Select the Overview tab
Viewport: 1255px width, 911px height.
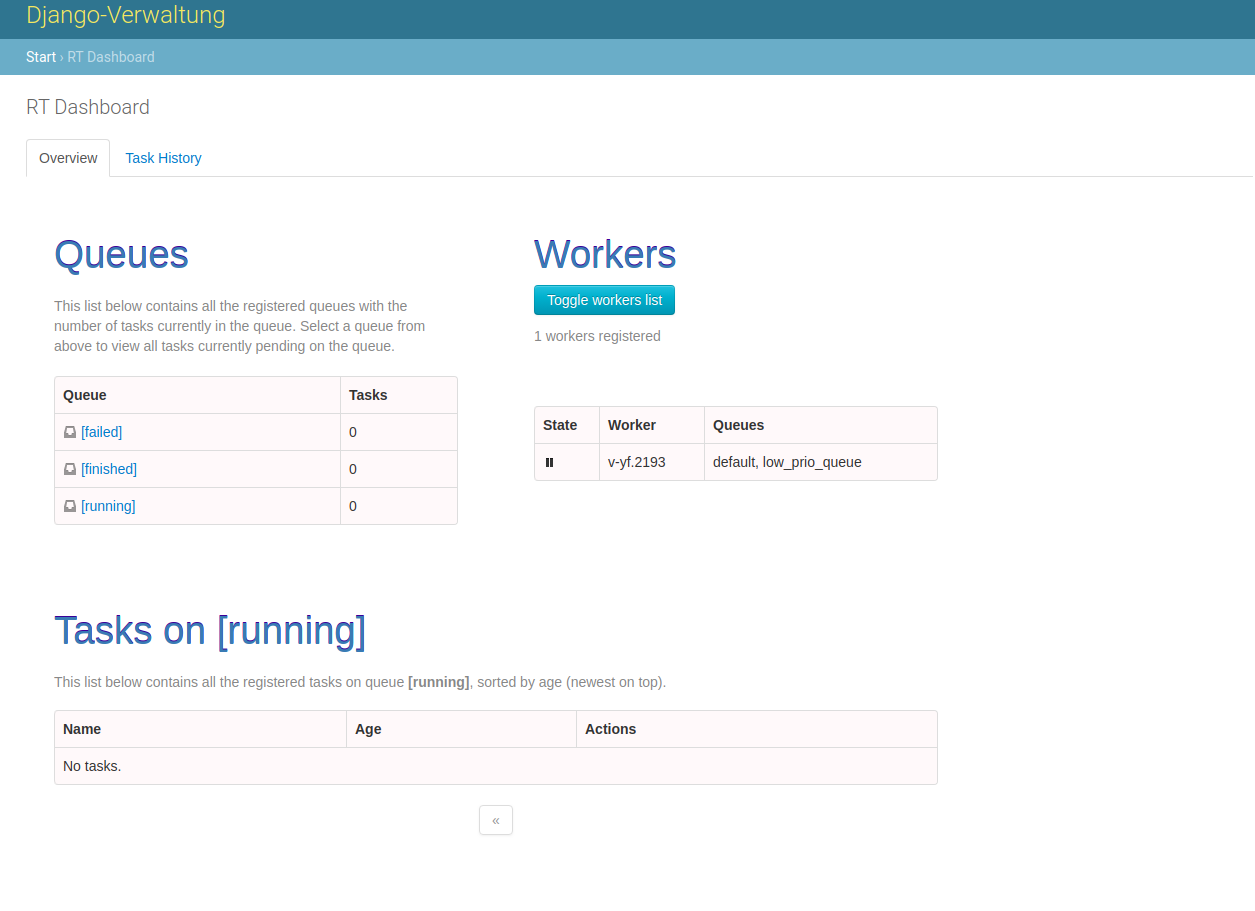pos(68,158)
